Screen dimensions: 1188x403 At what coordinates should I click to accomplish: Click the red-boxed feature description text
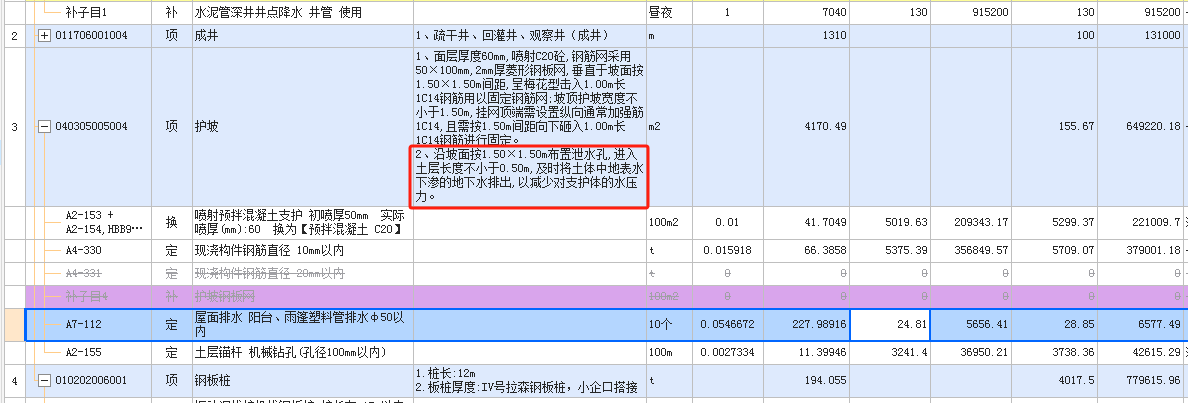(x=532, y=176)
